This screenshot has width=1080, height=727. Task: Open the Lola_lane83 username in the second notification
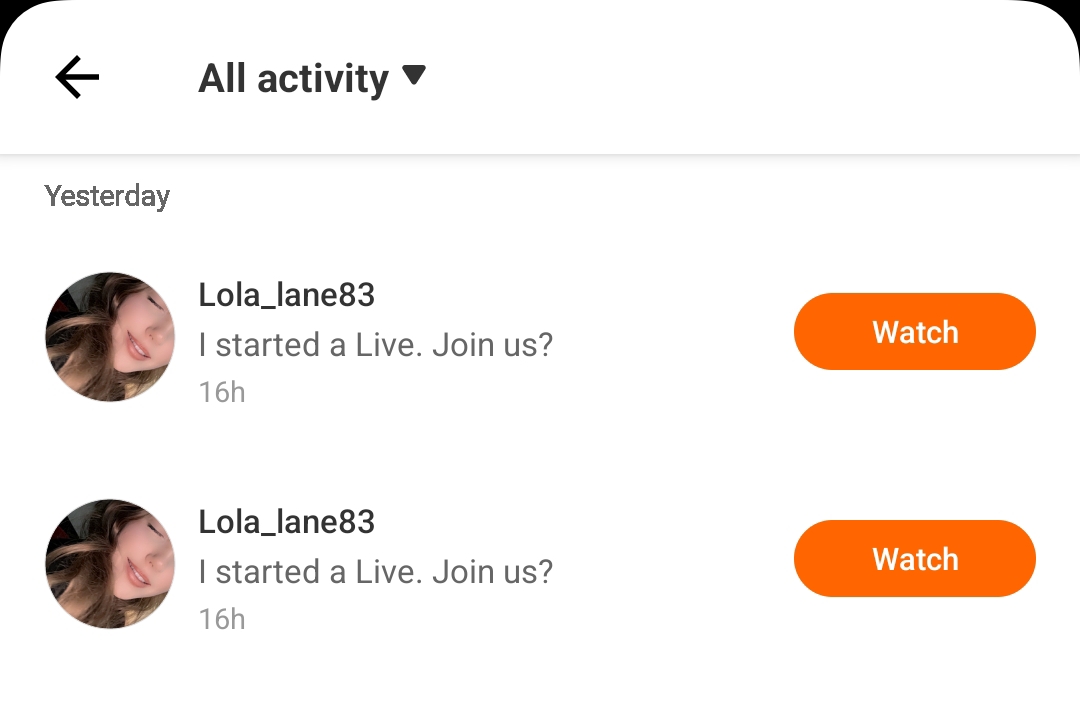pos(286,522)
